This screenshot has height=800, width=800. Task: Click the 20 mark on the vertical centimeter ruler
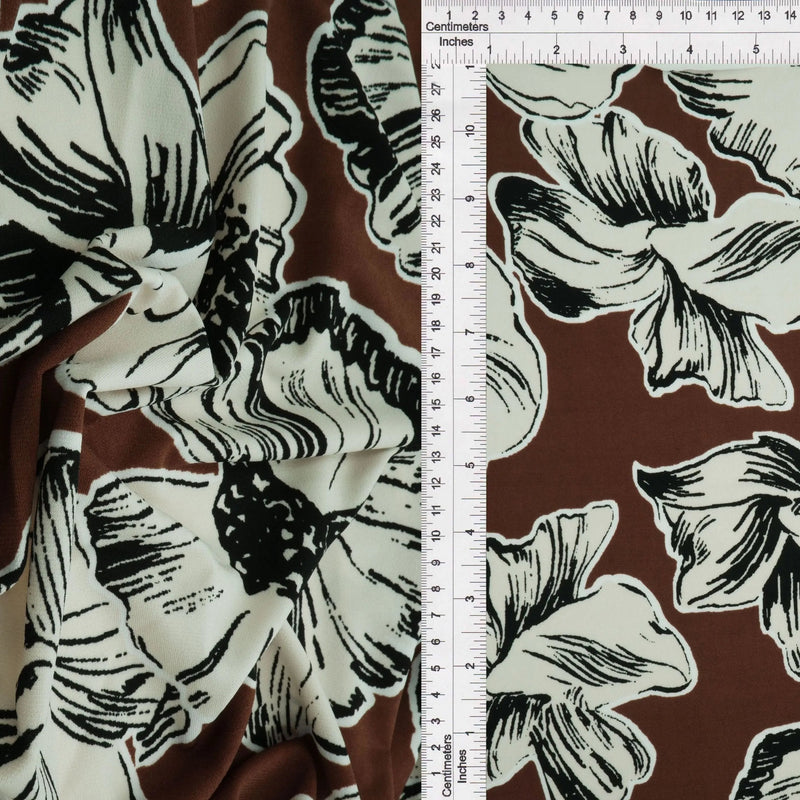click(437, 274)
